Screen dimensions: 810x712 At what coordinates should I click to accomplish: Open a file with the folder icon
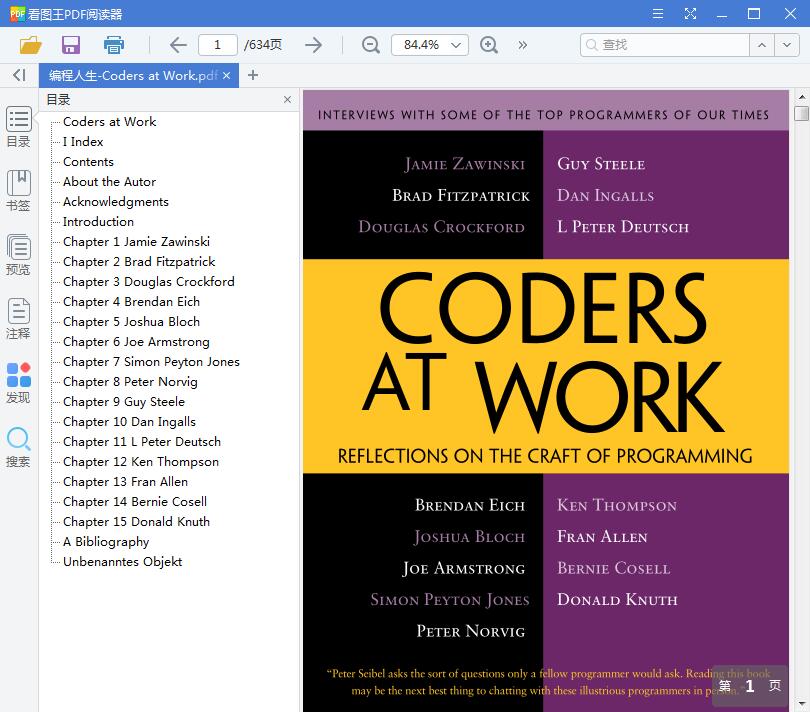tap(30, 45)
